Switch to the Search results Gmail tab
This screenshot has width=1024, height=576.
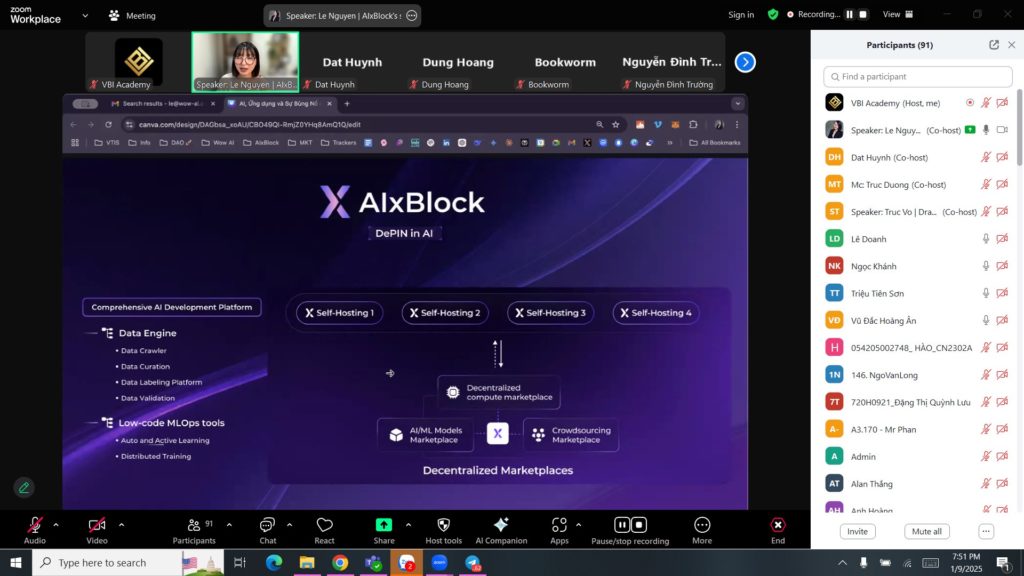(163, 103)
